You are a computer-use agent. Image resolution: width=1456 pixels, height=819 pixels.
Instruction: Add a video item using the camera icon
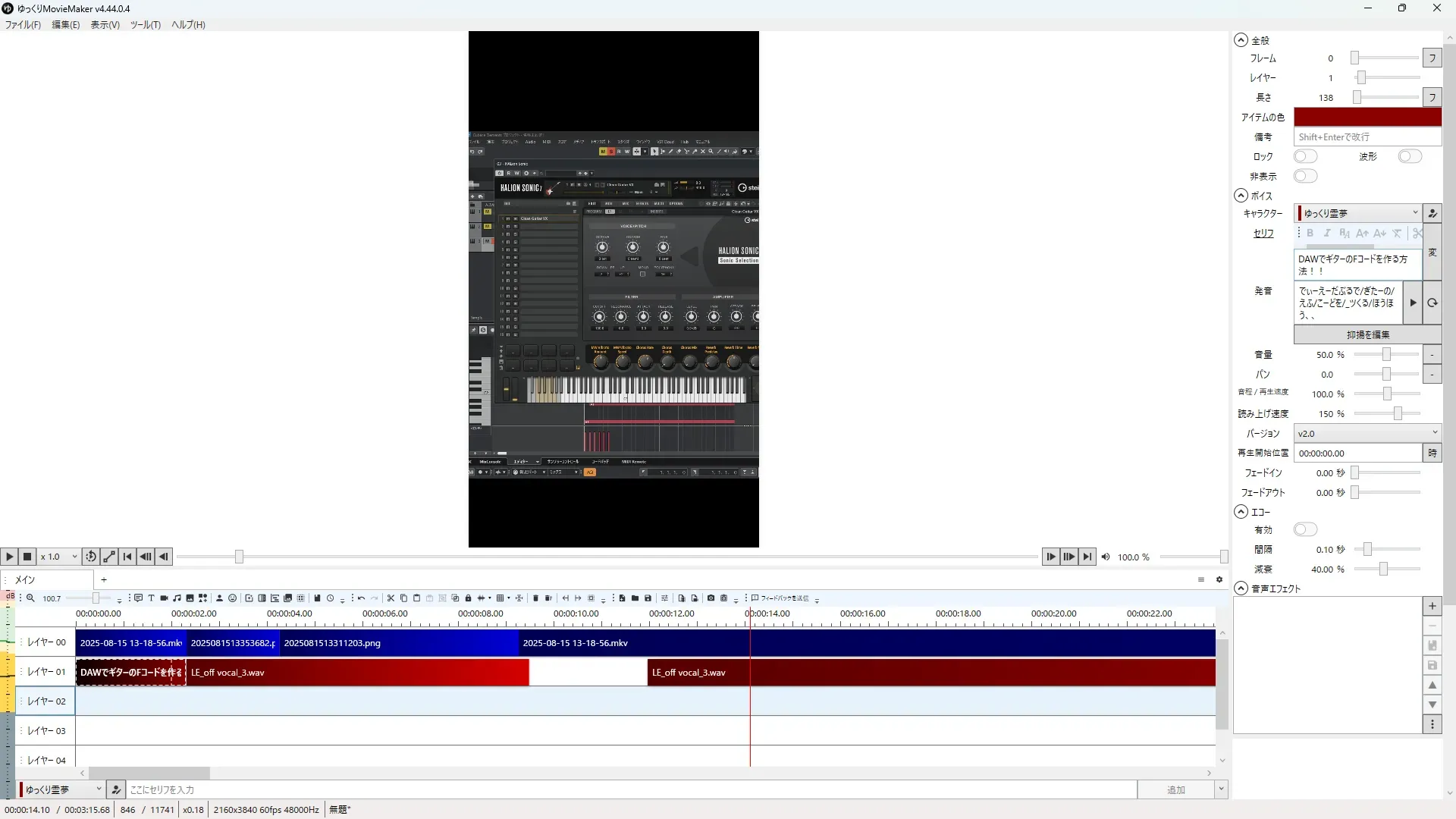pos(164,598)
